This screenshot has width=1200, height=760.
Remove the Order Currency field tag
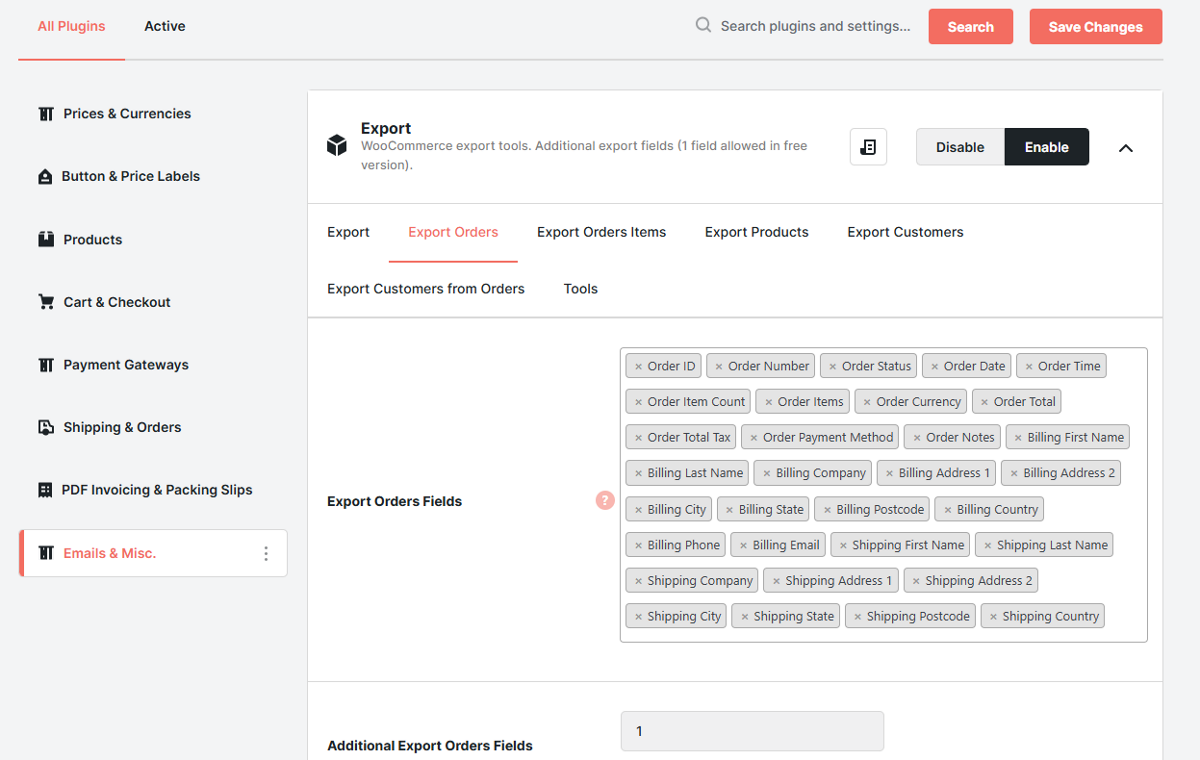coord(867,402)
